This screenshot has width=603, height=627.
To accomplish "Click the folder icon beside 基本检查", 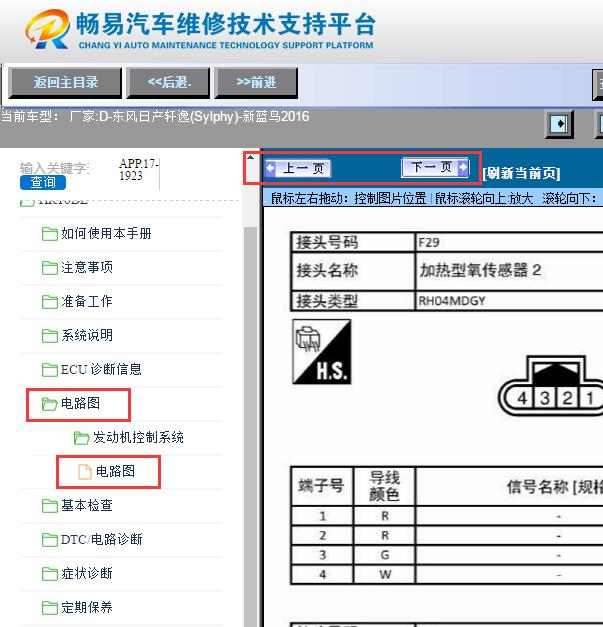I will point(50,506).
